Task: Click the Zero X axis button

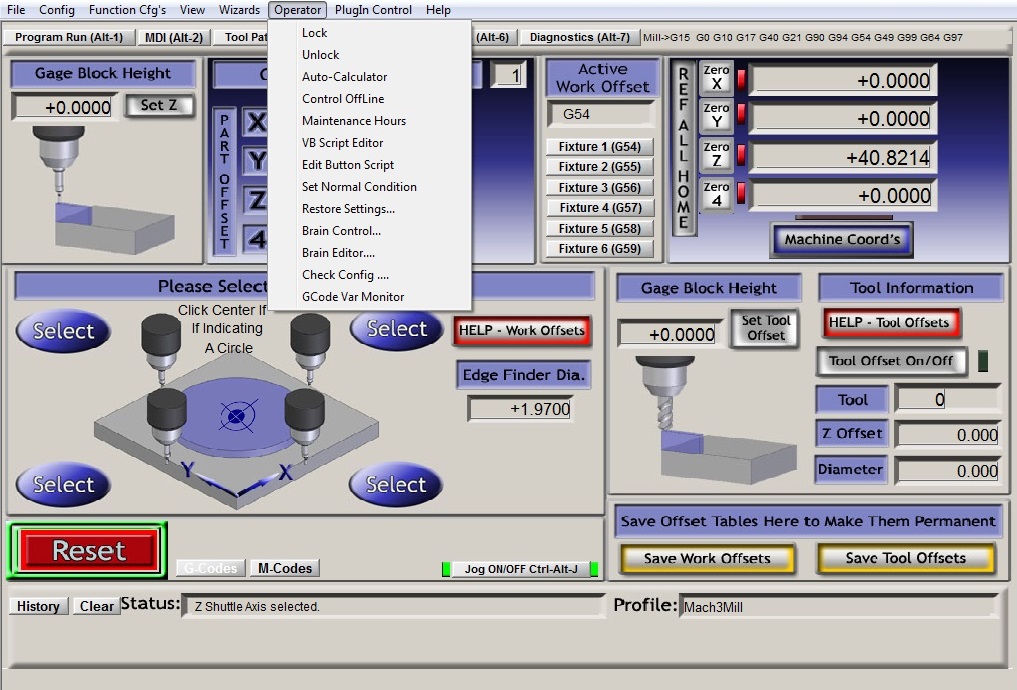Action: coord(716,78)
